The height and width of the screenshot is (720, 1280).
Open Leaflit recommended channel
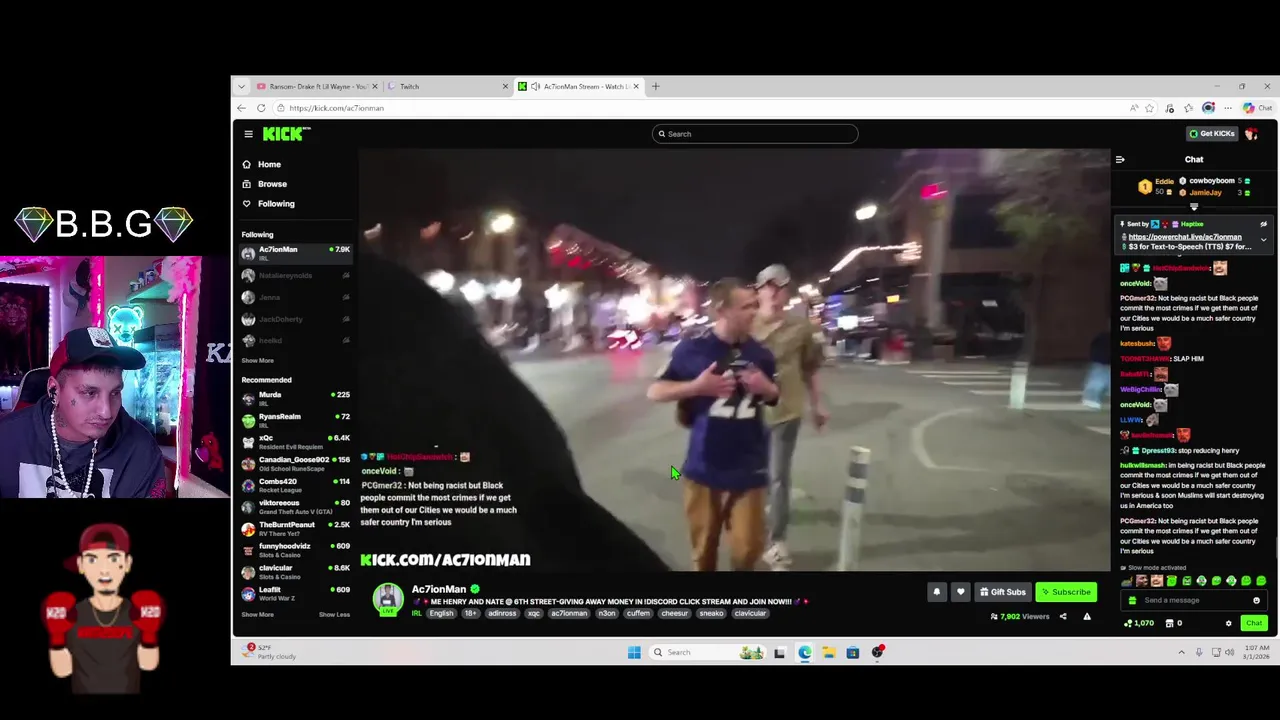pos(295,594)
